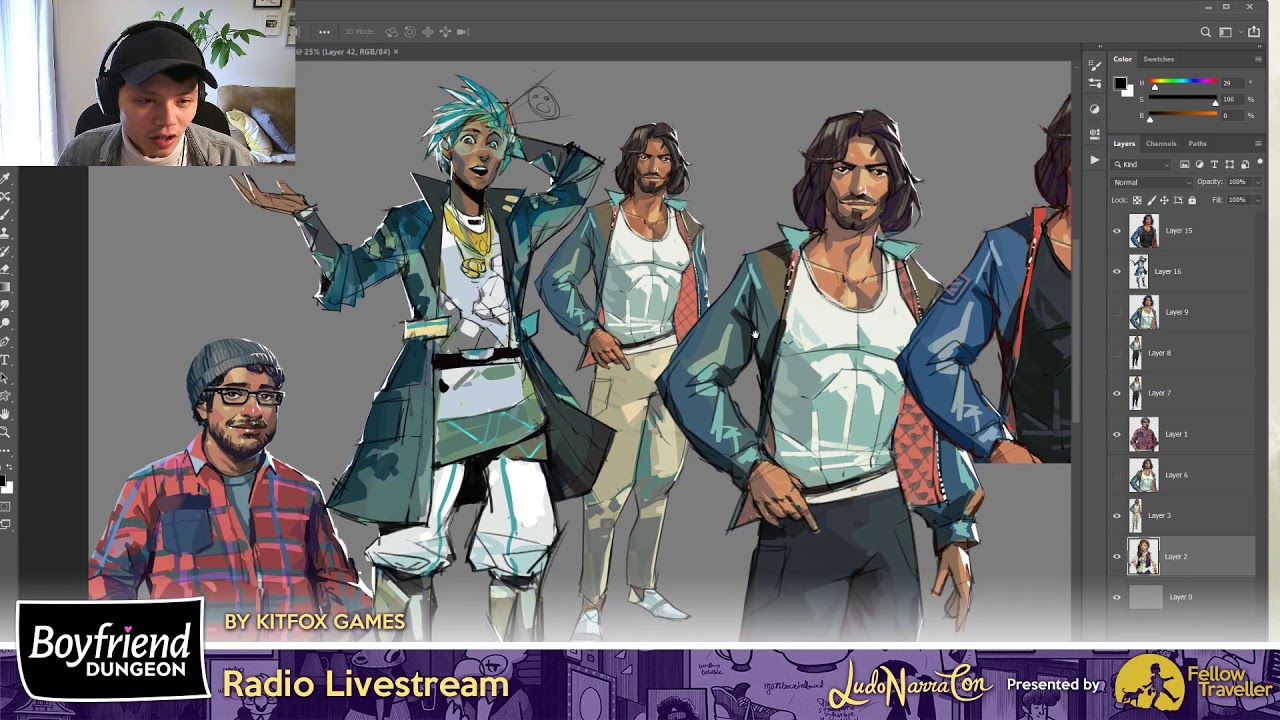Viewport: 1280px width, 720px height.
Task: Hide Layer 16 with its eye icon
Action: (1117, 271)
